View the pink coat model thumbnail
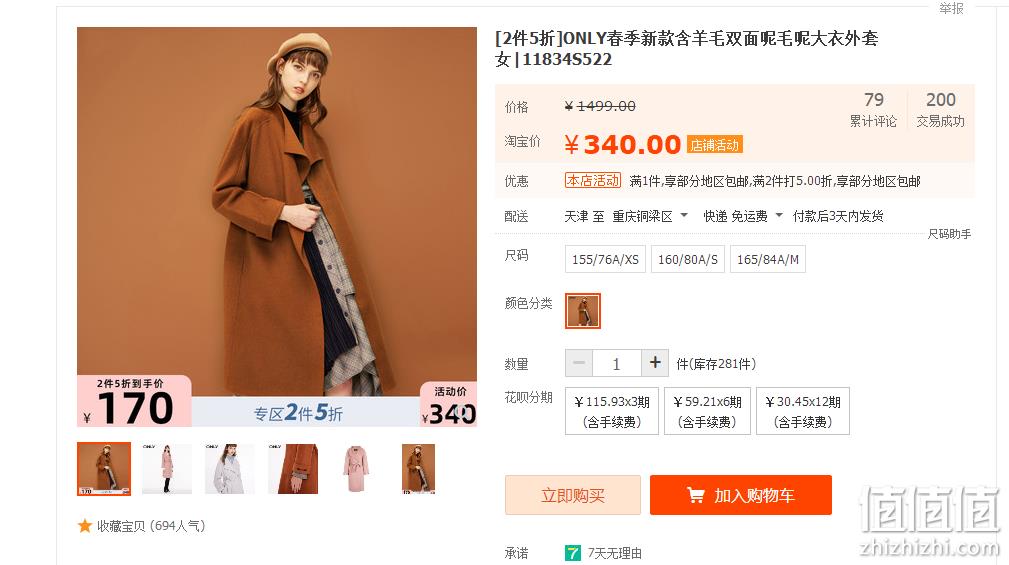1009x565 pixels. (167, 468)
